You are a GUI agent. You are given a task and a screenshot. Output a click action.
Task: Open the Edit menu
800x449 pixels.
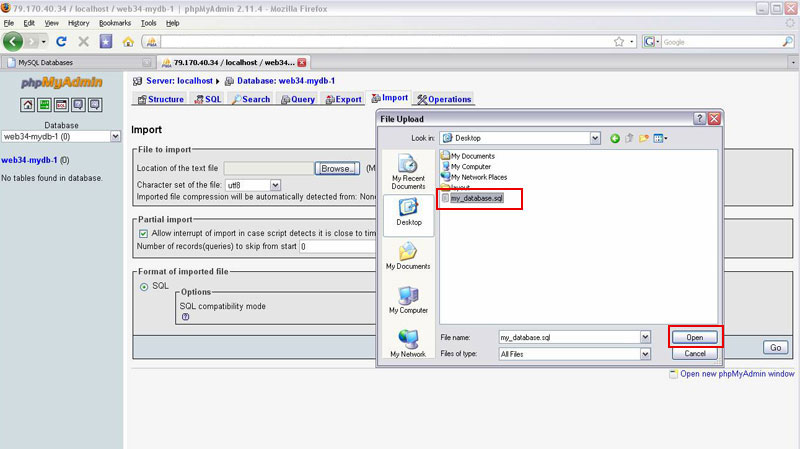pyautogui.click(x=29, y=23)
